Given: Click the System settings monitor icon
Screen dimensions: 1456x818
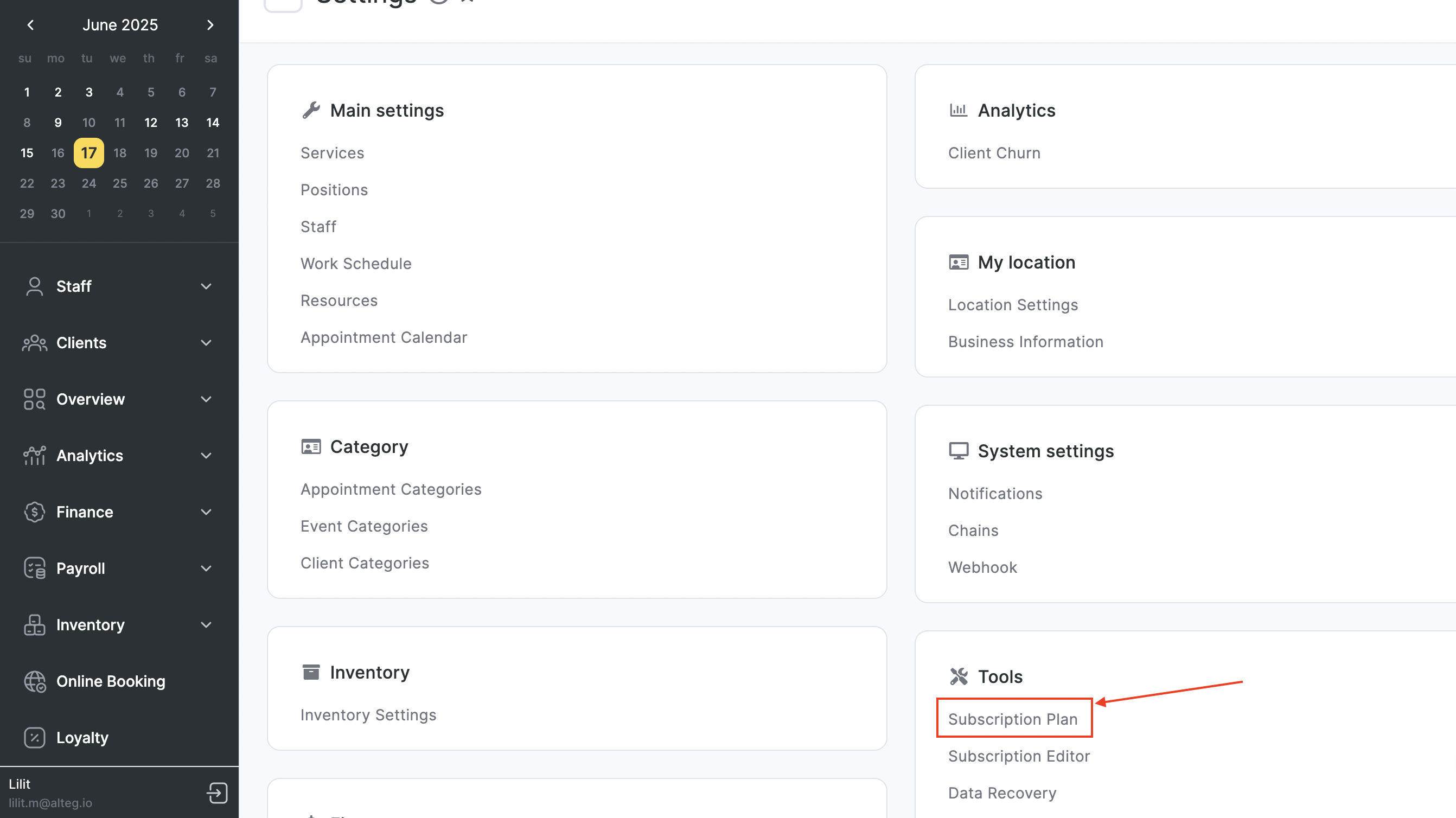Looking at the screenshot, I should click(x=959, y=451).
